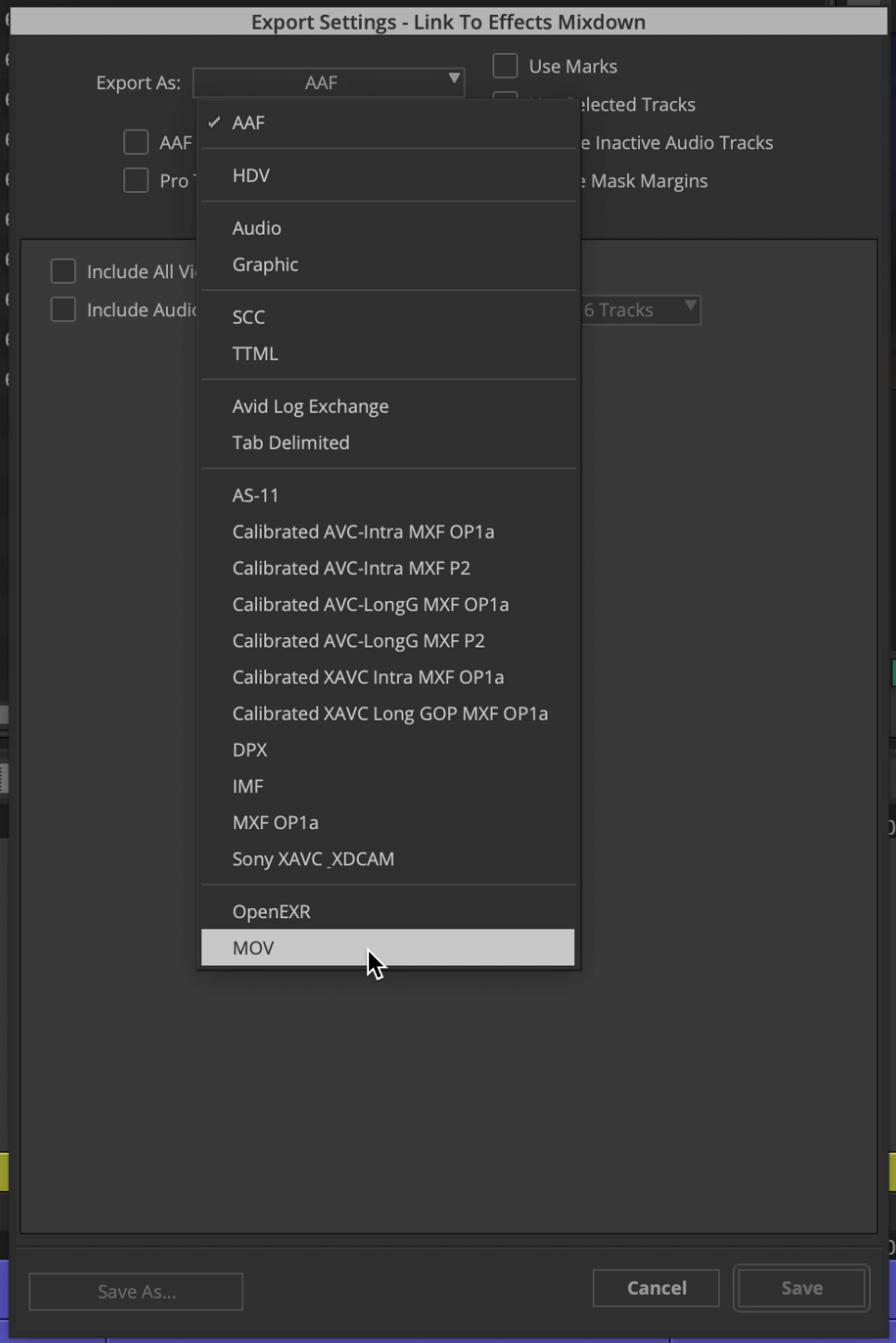Screen dimensions: 896x1343
Task: Choose Graphic export format
Action: coord(388,264)
